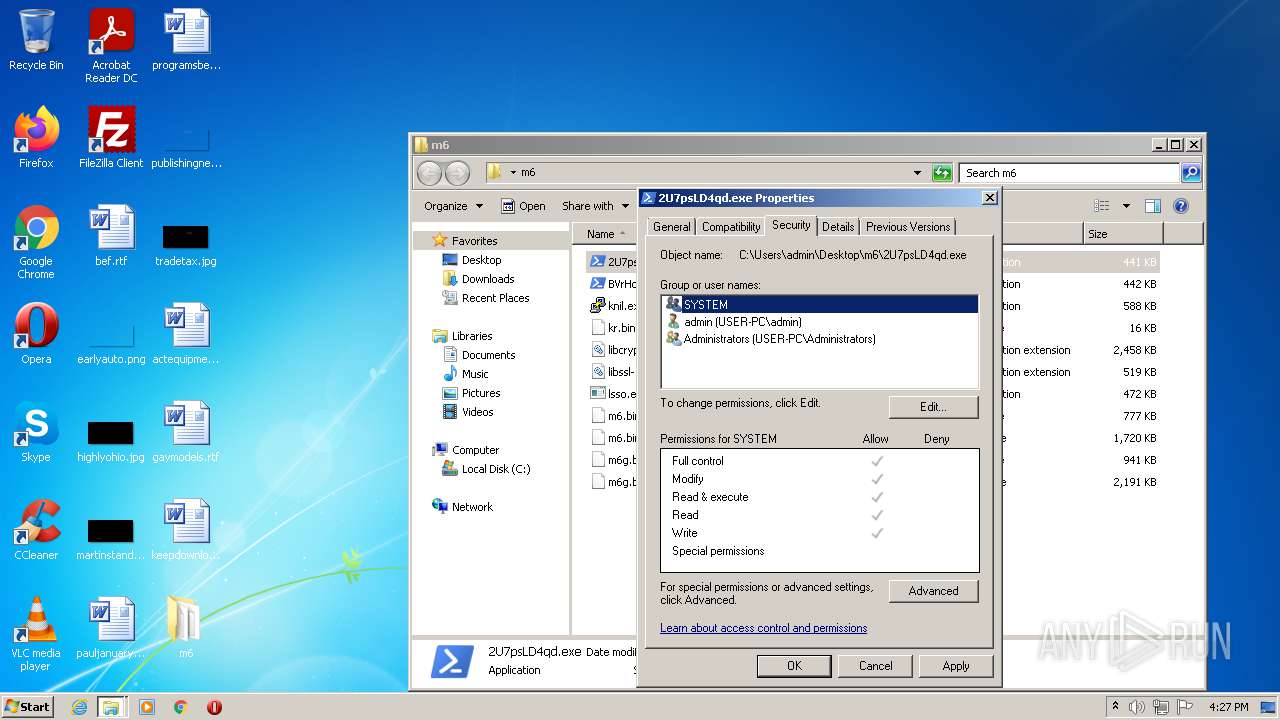Open the Videos library
Screen dimensions: 1280x720
click(x=477, y=412)
